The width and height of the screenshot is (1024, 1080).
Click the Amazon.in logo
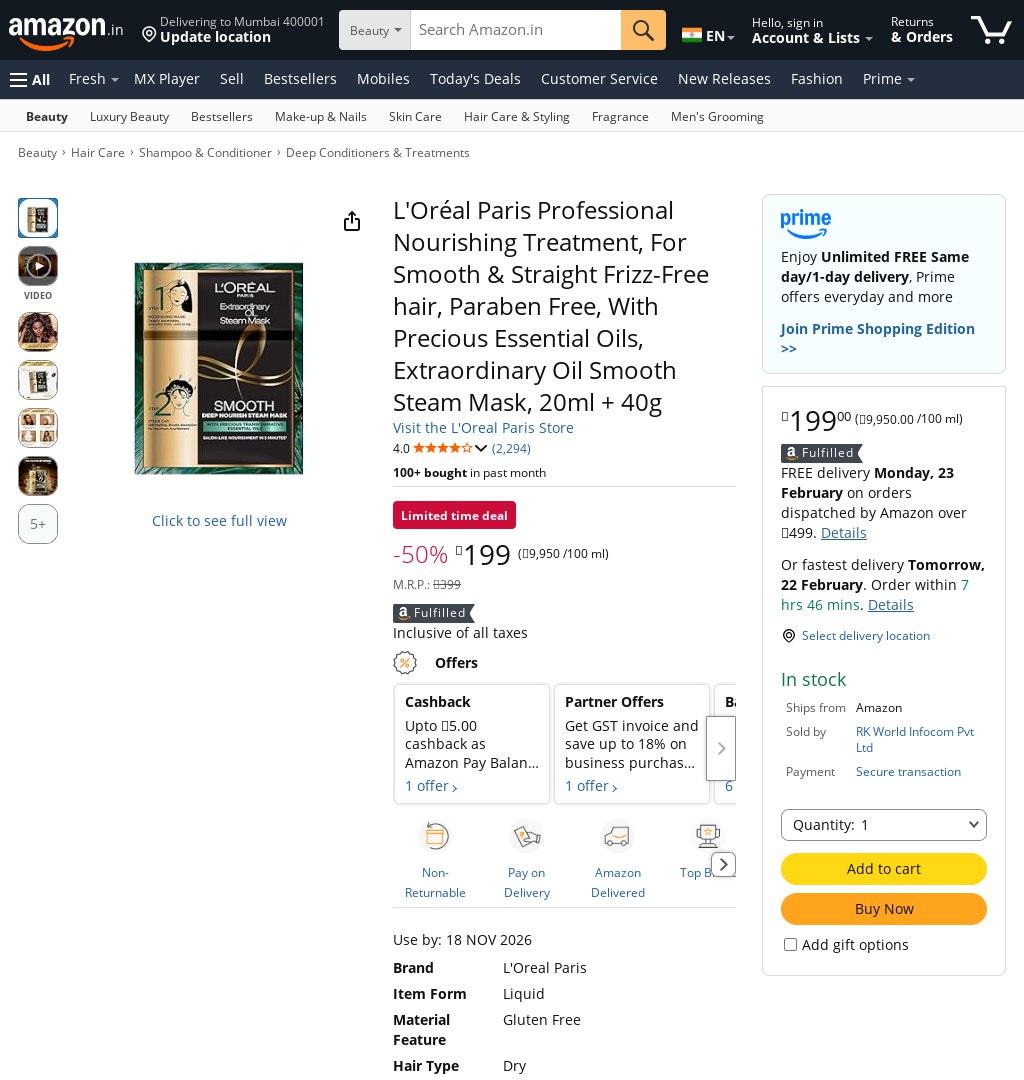[x=65, y=31]
